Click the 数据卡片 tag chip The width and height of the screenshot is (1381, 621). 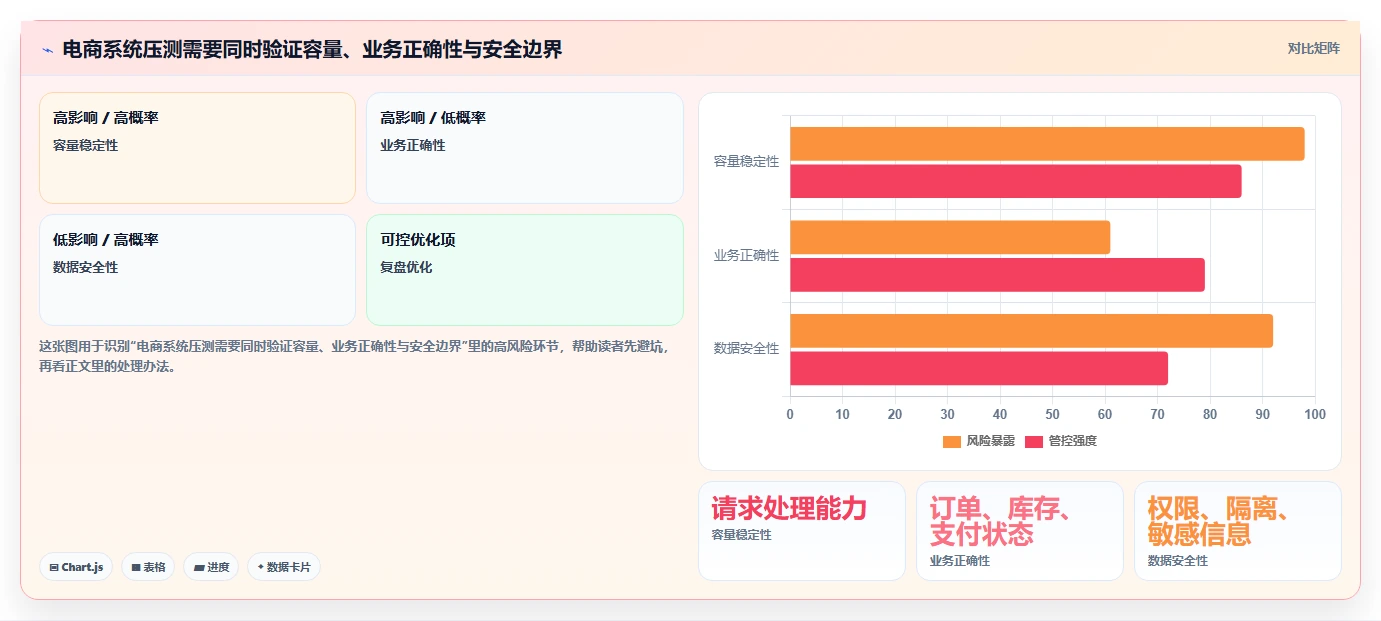click(284, 567)
